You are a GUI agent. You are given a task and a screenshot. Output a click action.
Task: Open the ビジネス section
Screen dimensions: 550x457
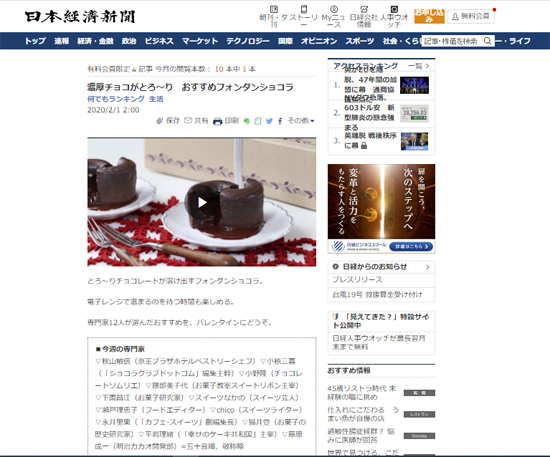point(159,41)
